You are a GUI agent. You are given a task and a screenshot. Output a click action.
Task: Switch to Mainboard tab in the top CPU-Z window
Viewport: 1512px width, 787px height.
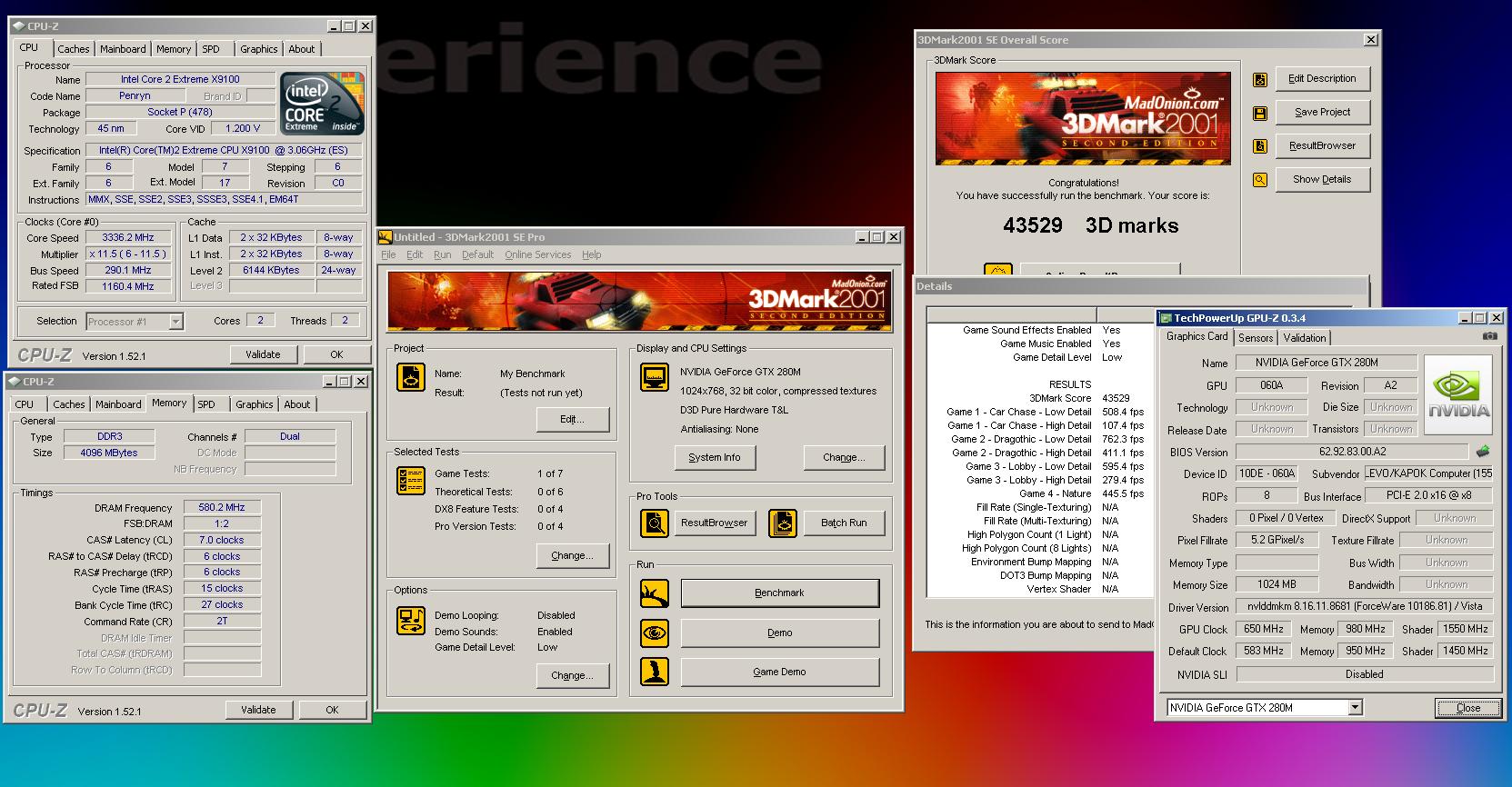(x=123, y=49)
